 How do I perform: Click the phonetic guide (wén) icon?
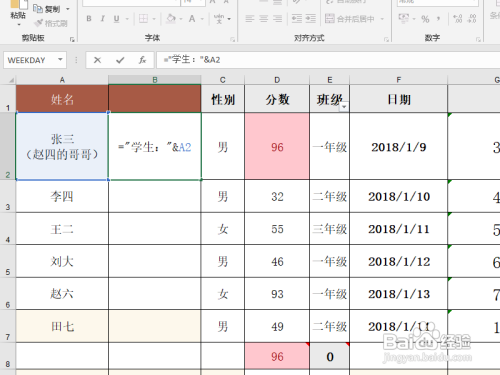[219, 19]
